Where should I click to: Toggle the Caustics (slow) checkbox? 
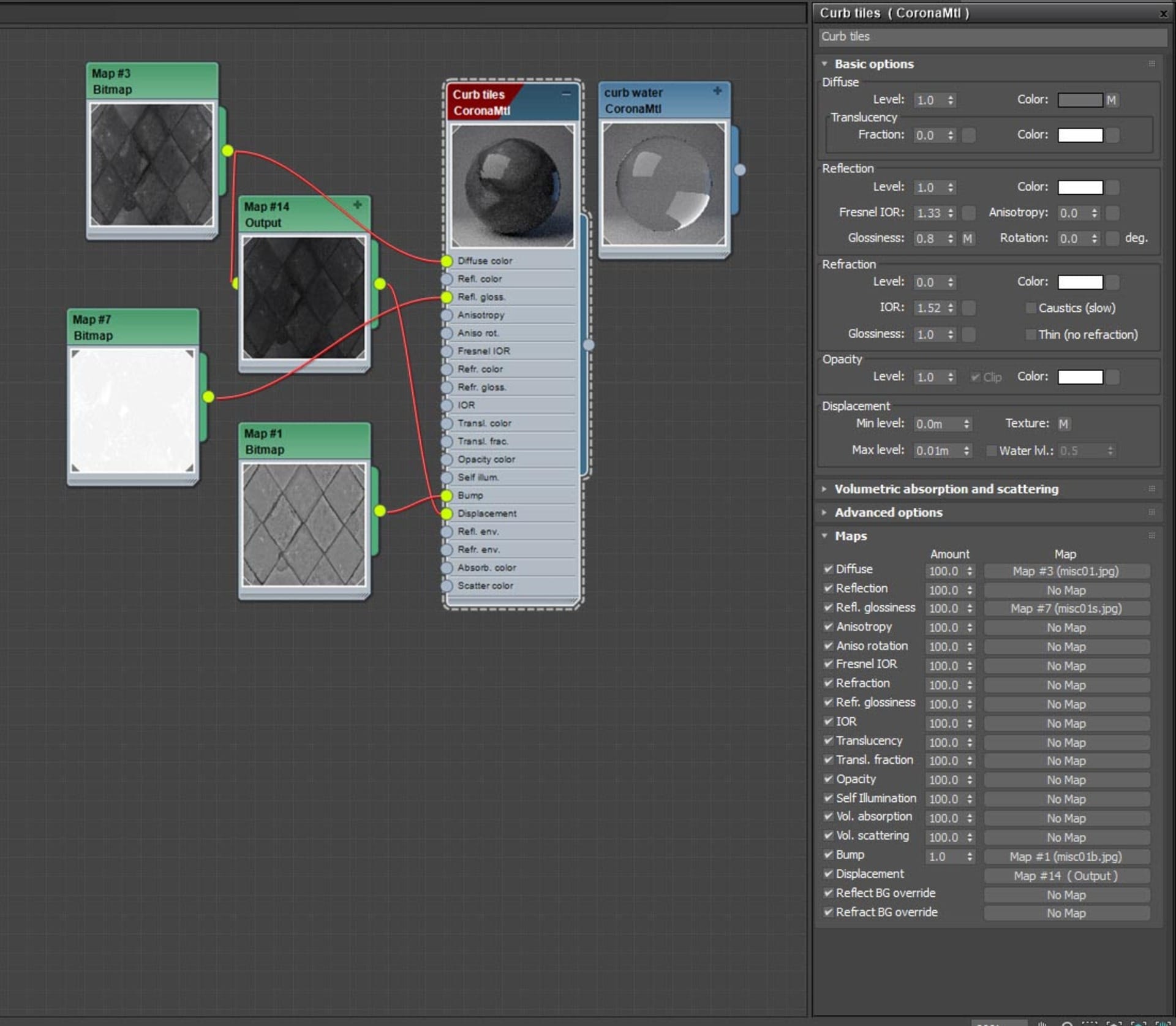(x=1031, y=308)
